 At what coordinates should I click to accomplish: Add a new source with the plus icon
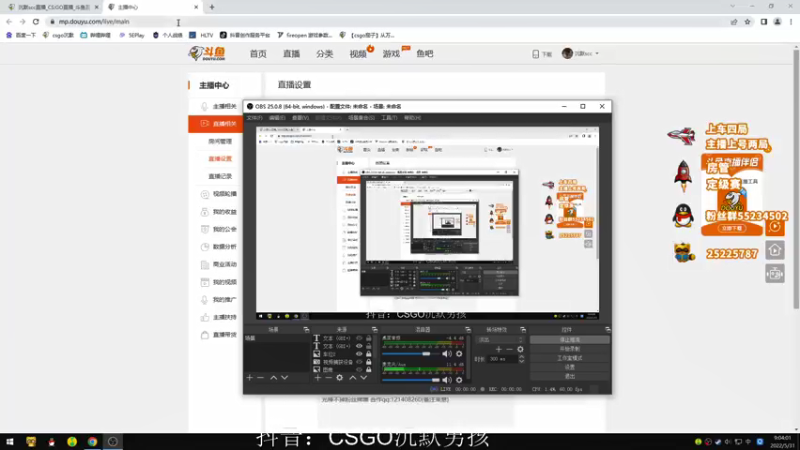click(317, 378)
